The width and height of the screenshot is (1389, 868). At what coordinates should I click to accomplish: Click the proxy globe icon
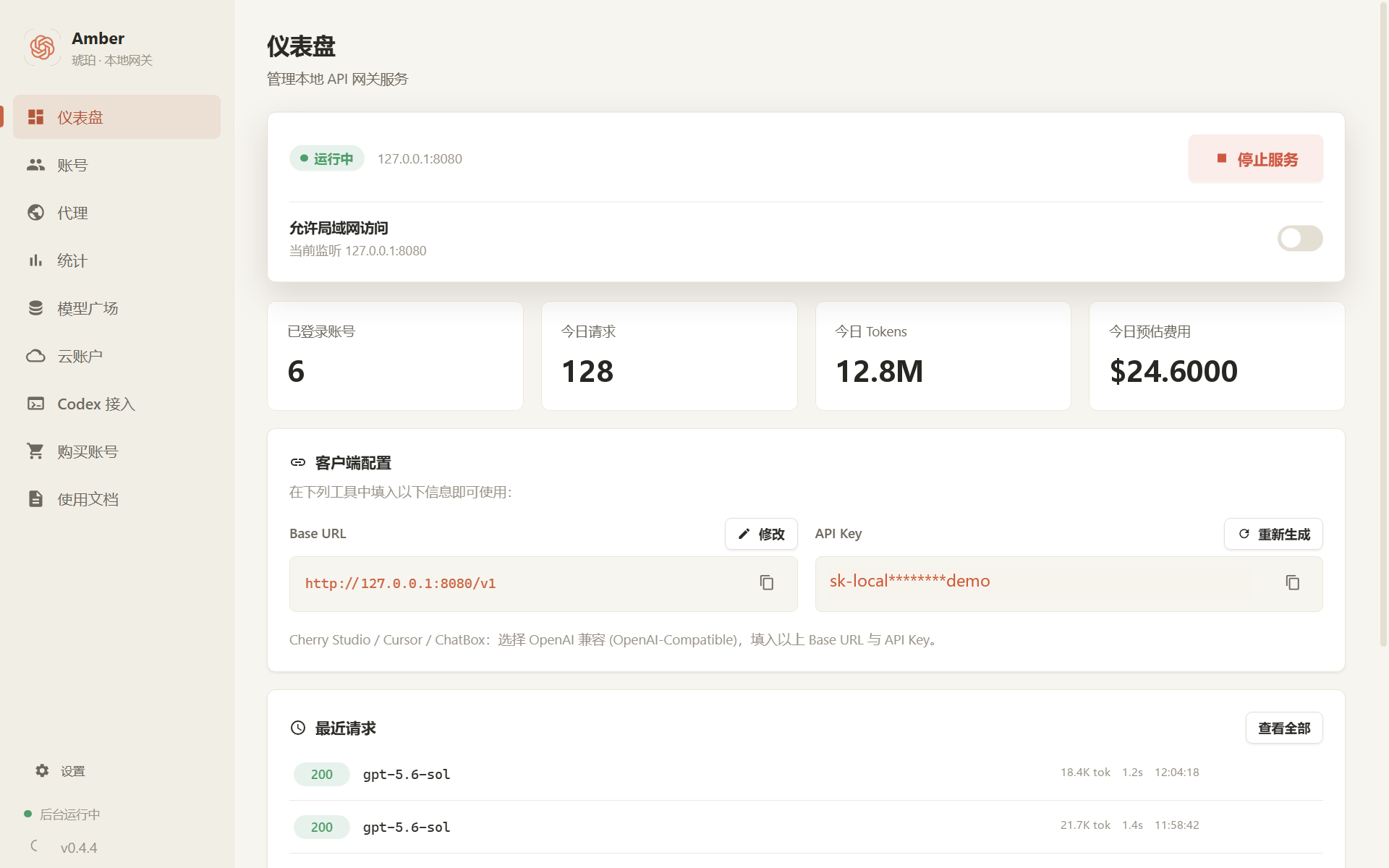point(35,213)
